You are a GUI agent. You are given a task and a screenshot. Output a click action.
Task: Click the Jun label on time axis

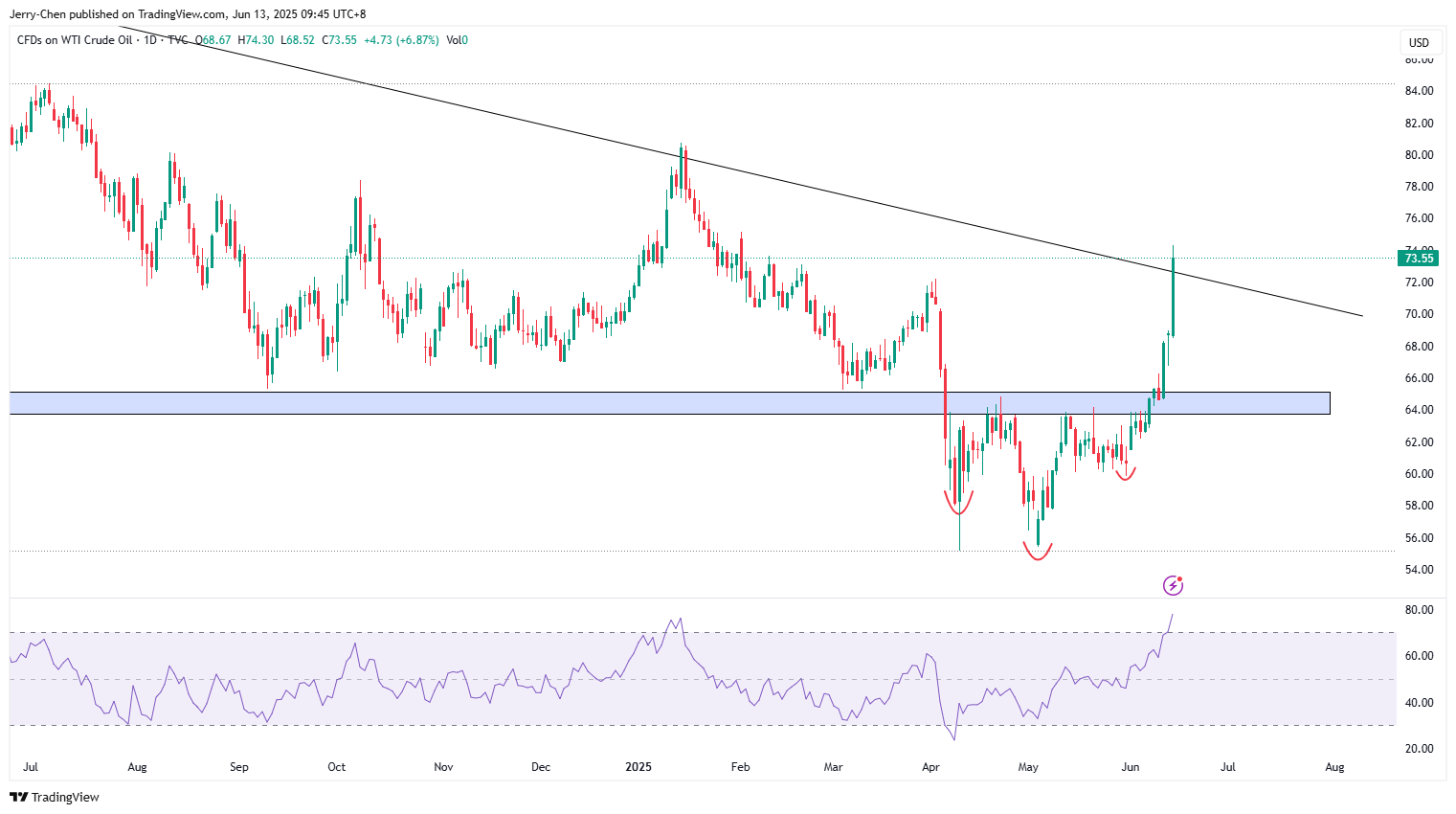[1131, 767]
